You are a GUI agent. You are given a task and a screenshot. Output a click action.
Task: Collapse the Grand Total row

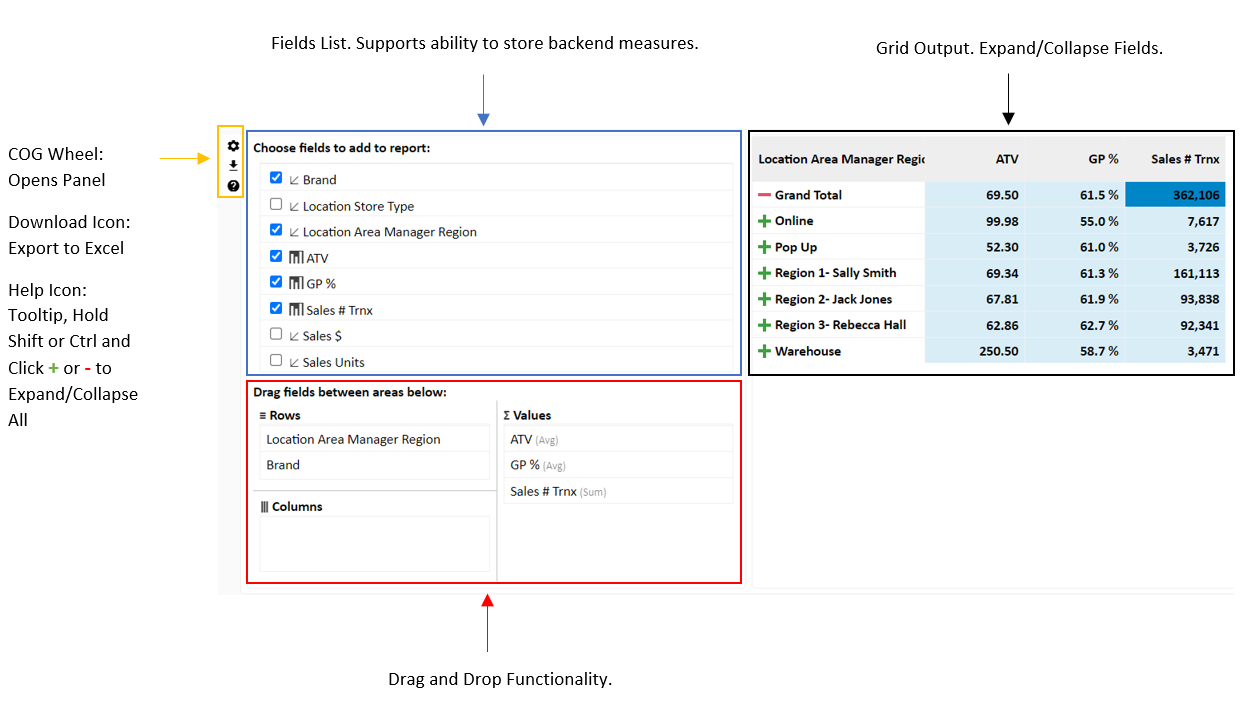(764, 195)
